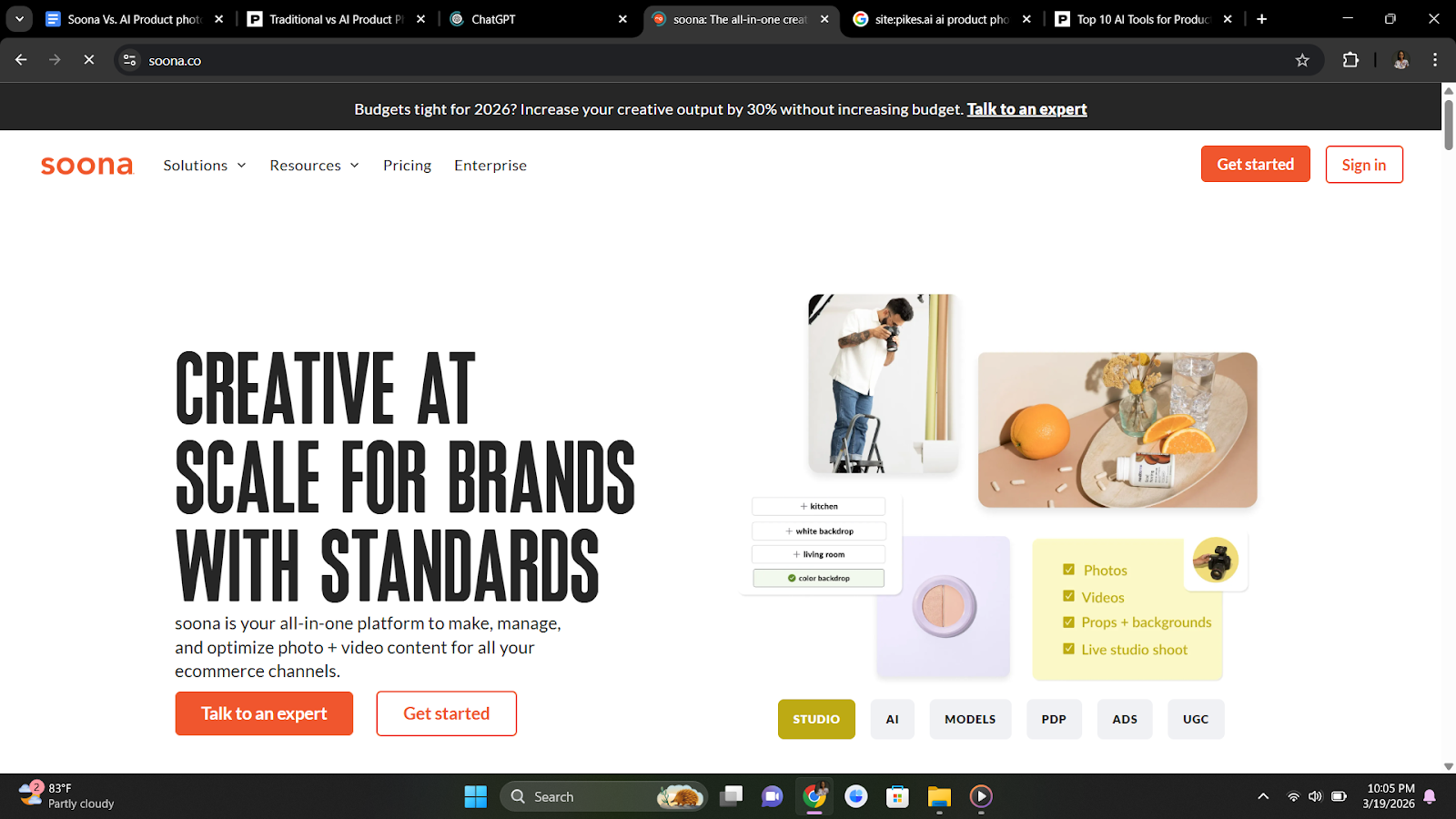Select the MODELS tab
The width and height of the screenshot is (1456, 819).
[970, 719]
